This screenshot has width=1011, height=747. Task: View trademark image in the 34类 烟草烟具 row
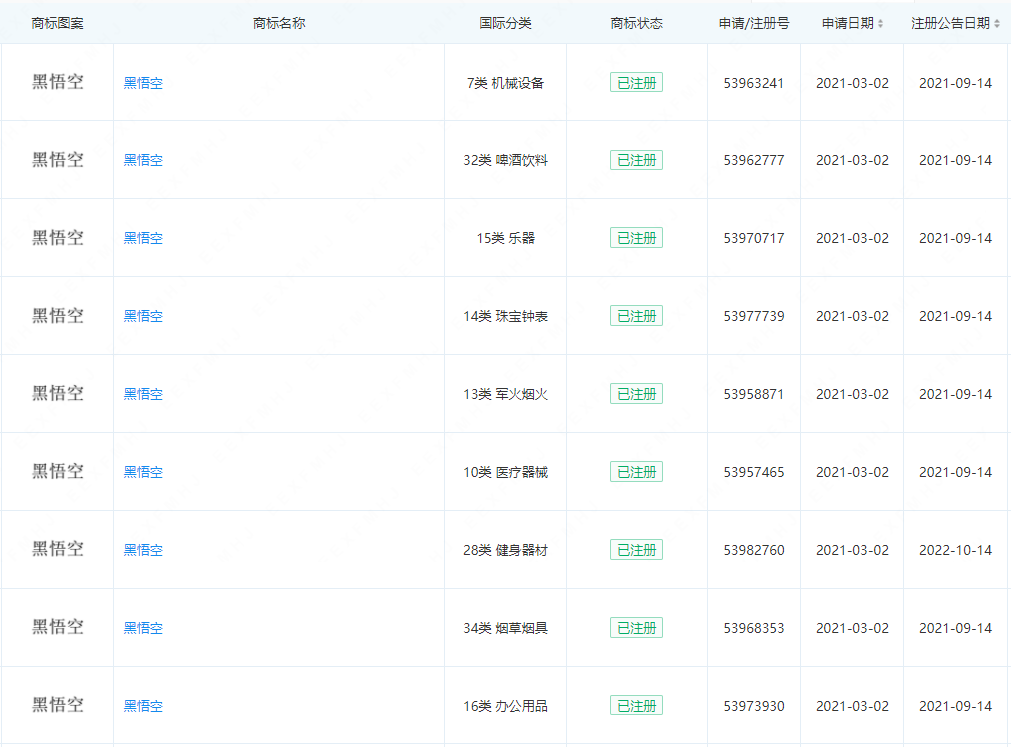point(58,627)
